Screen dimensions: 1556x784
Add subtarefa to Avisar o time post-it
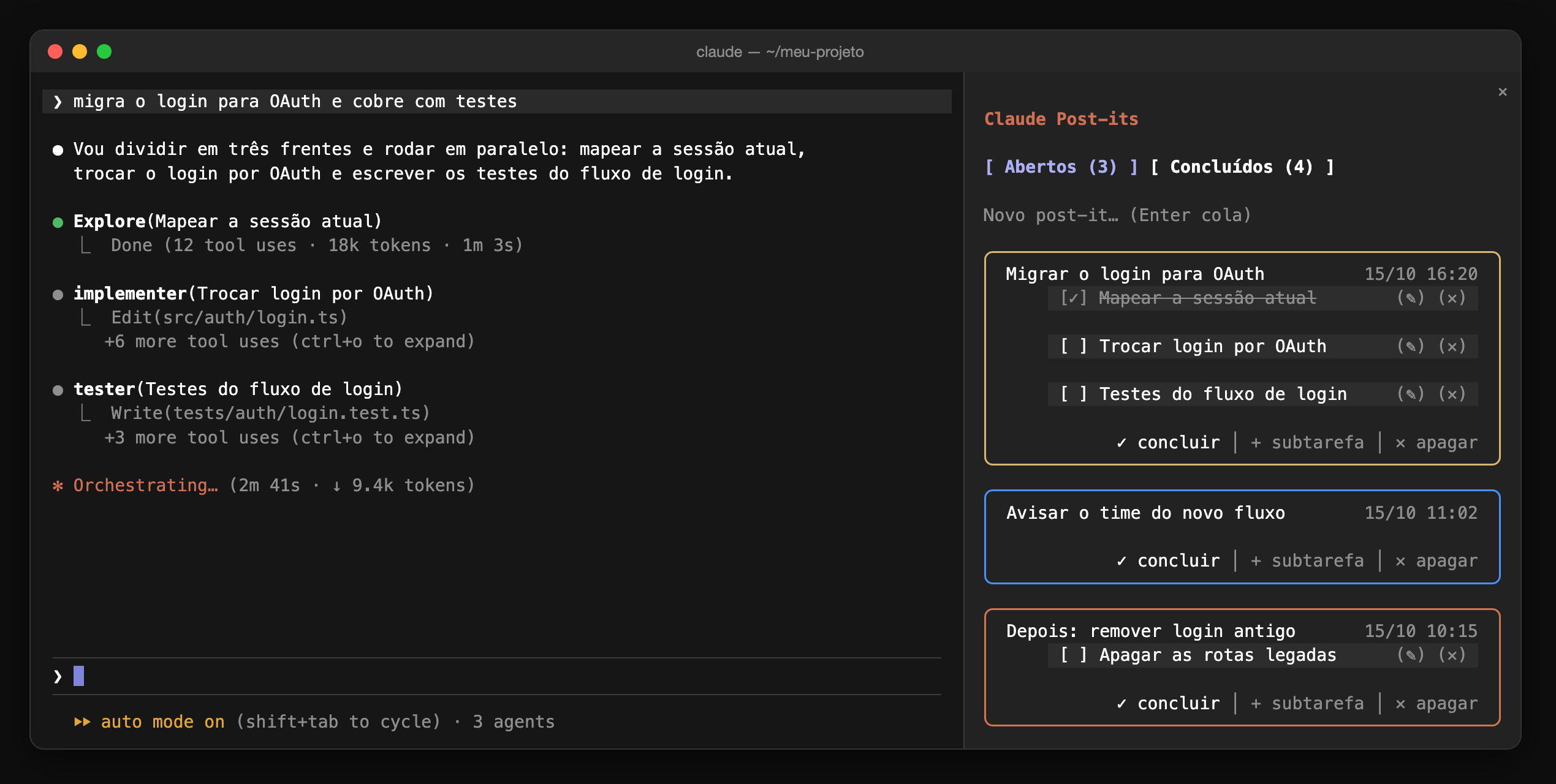[x=1307, y=560]
